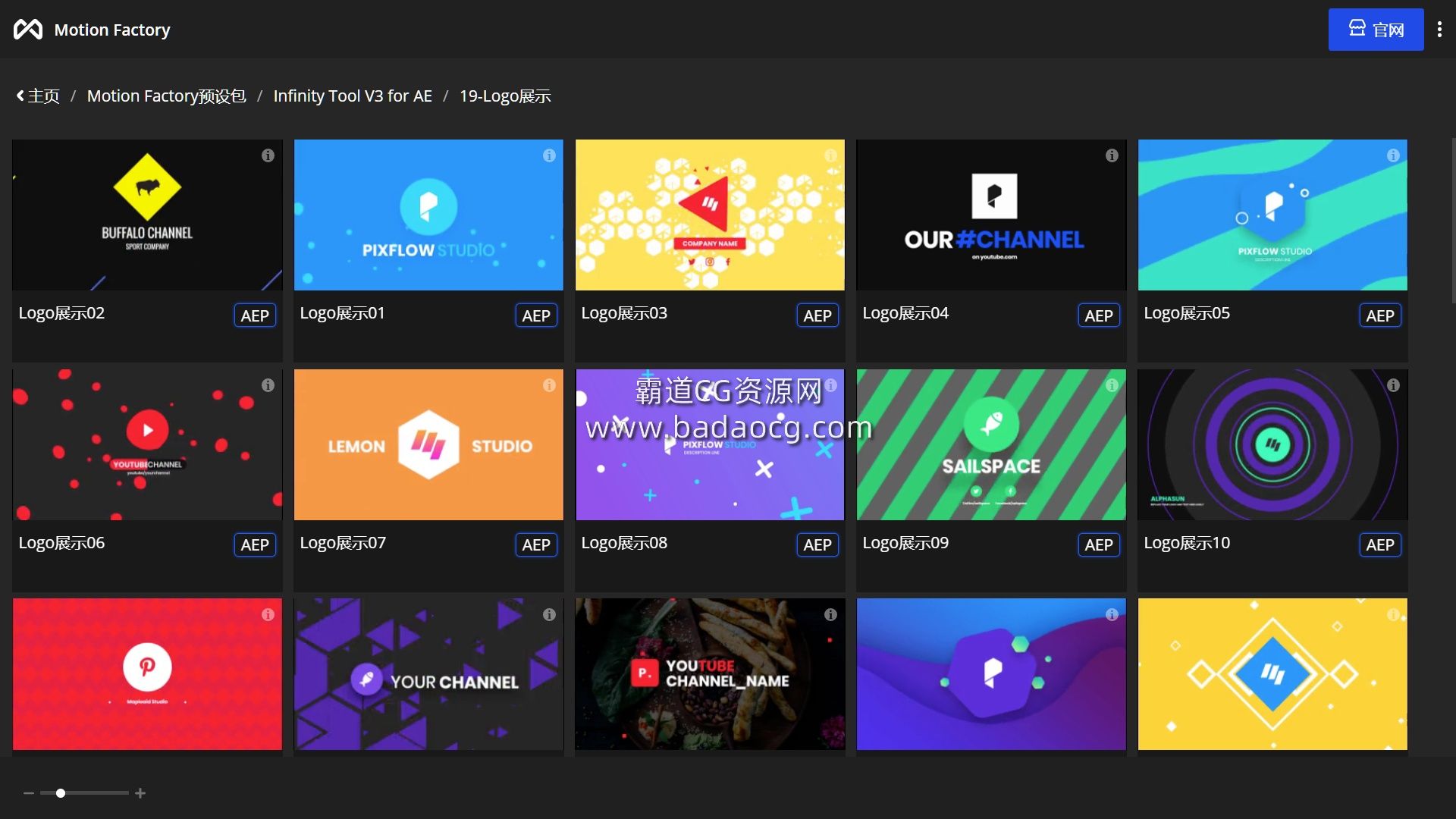The height and width of the screenshot is (819, 1456).
Task: Click AEP button for Logo展示06
Action: [x=255, y=544]
